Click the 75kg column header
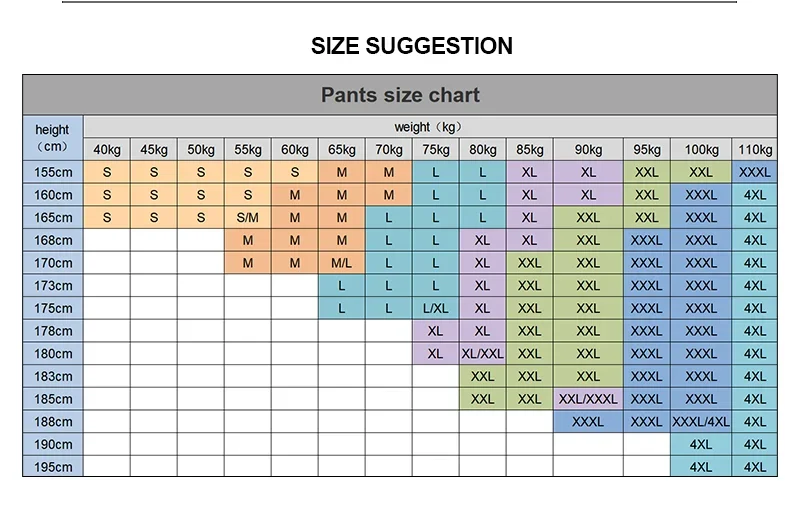 tap(436, 150)
